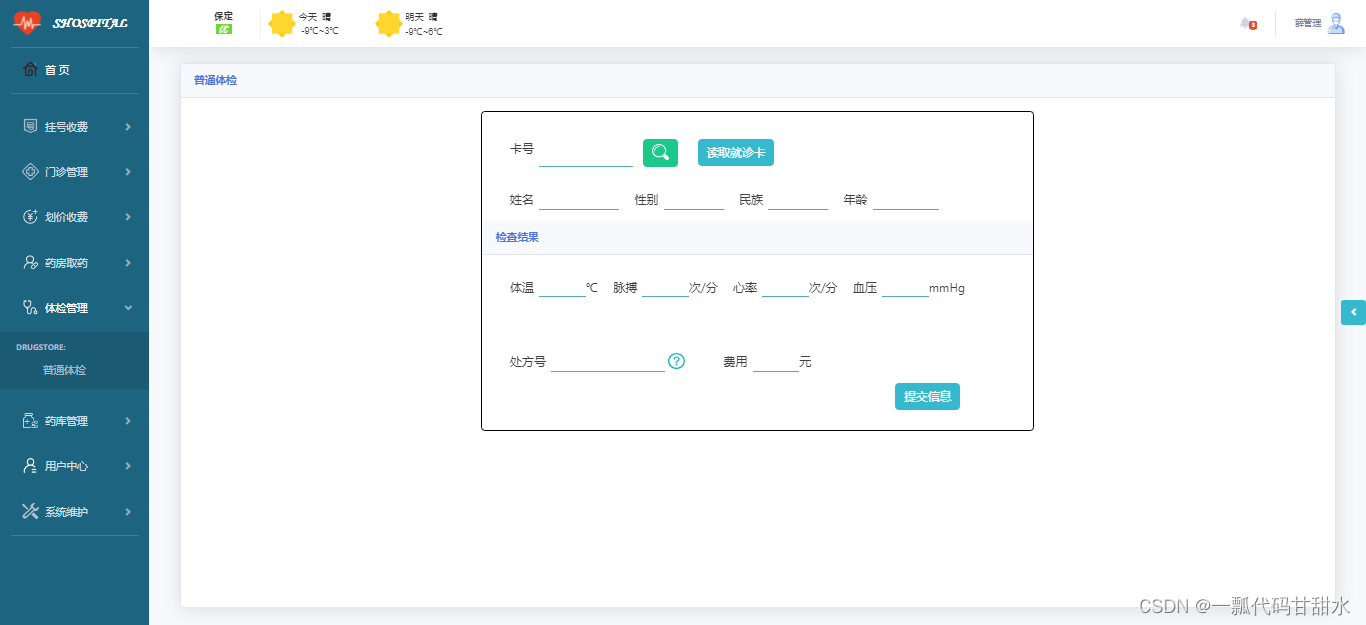The image size is (1366, 625).
Task: Open the notification bell
Action: pos(1247,23)
